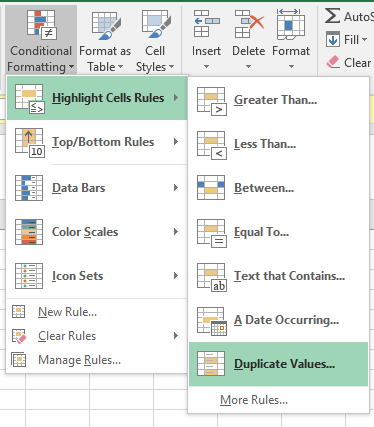Click the Color Scales icon
The width and height of the screenshot is (374, 427).
(29, 232)
